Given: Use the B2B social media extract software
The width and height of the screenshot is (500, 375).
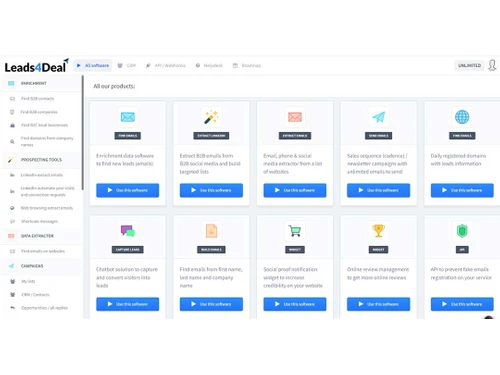Looking at the screenshot, I should [211, 190].
